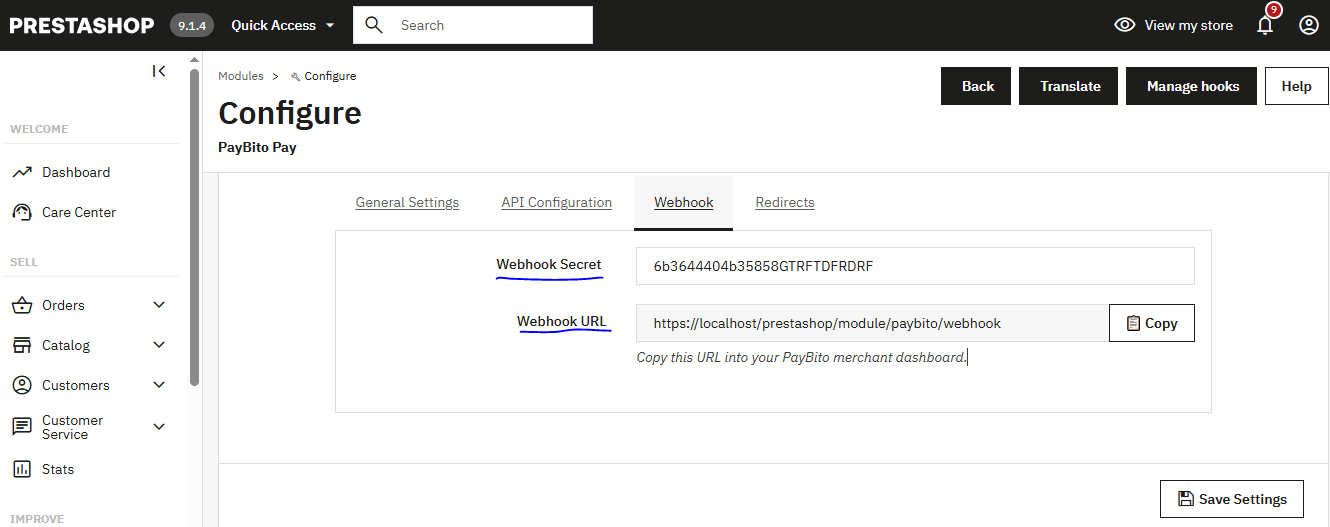
Task: Click the clipboard icon on Copy button
Action: point(1133,323)
